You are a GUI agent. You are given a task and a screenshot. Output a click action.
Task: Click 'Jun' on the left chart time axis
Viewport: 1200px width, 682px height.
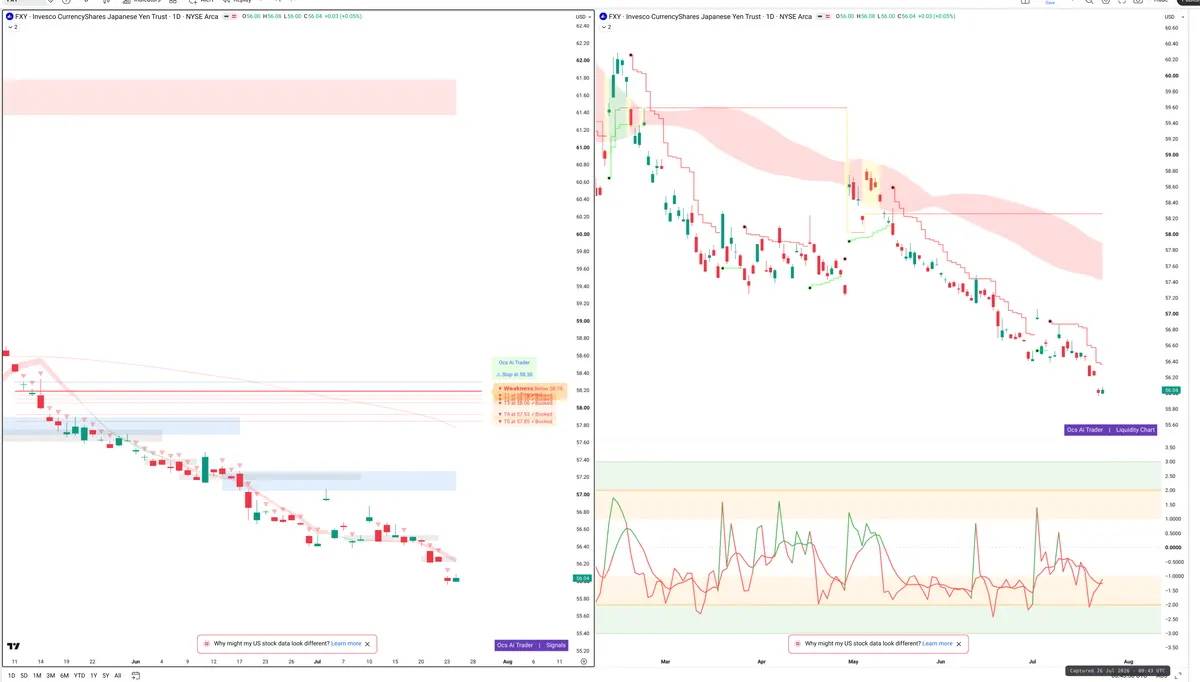pos(135,662)
